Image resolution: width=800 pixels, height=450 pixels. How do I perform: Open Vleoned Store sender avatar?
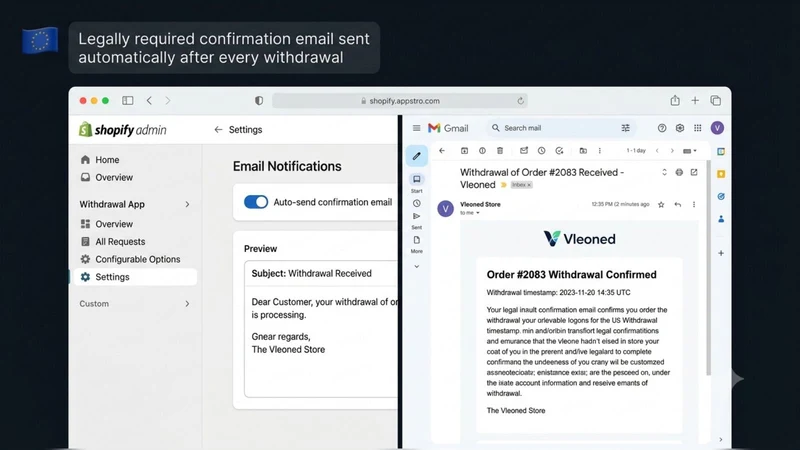coord(445,208)
